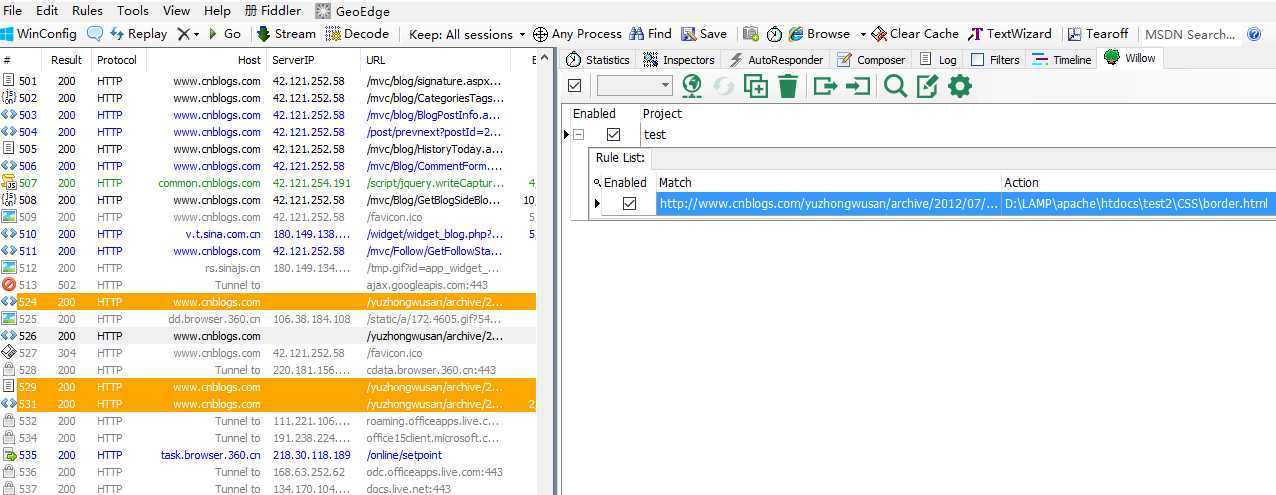Launch Browse in Internet Explorer
Image resolution: width=1276 pixels, height=495 pixels.
click(x=819, y=33)
